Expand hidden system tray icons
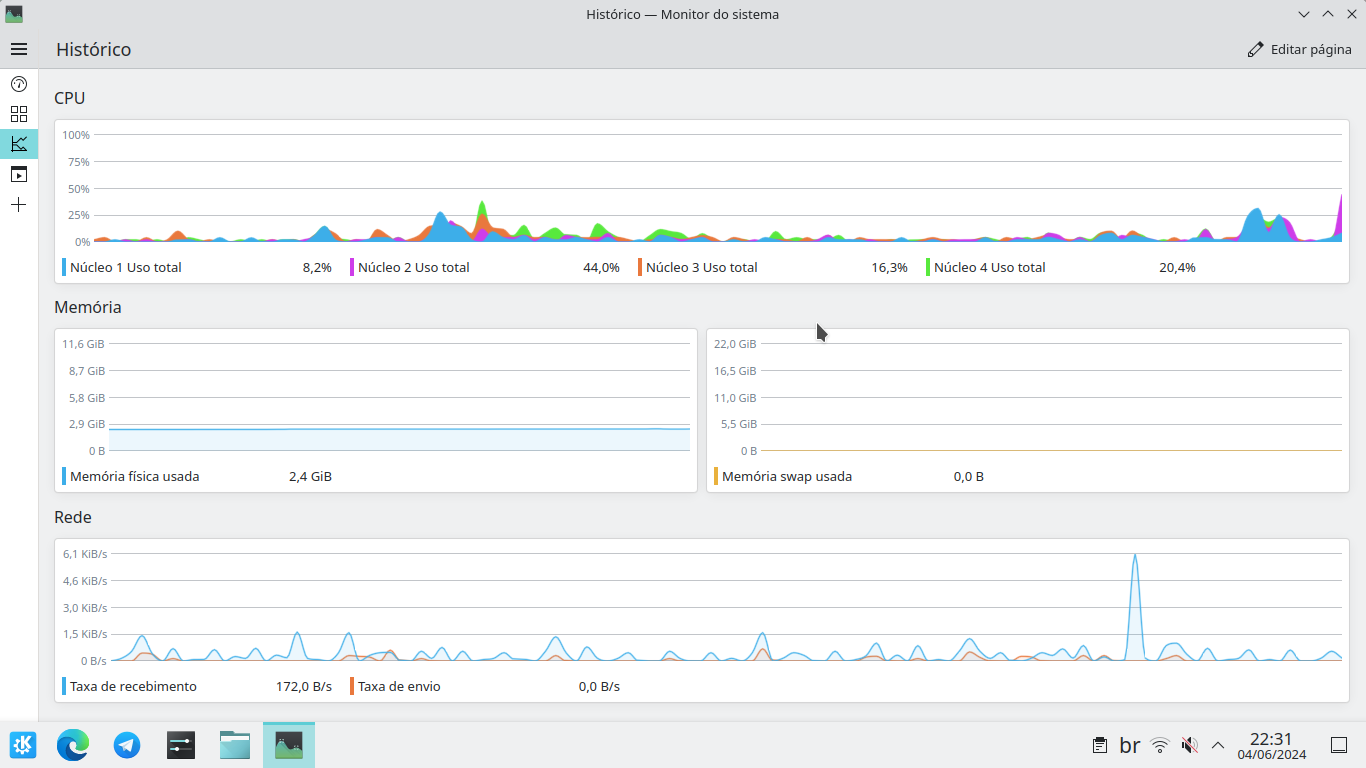 [x=1218, y=745]
